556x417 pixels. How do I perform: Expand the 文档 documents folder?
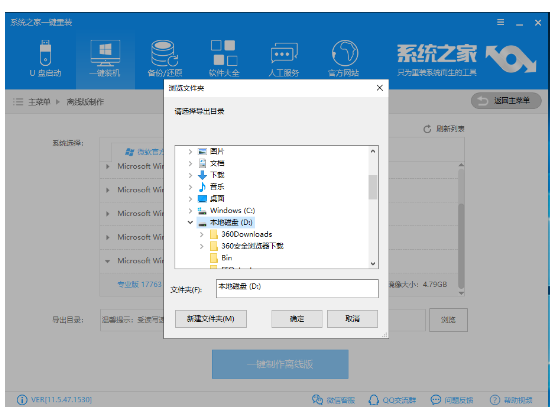[190, 163]
